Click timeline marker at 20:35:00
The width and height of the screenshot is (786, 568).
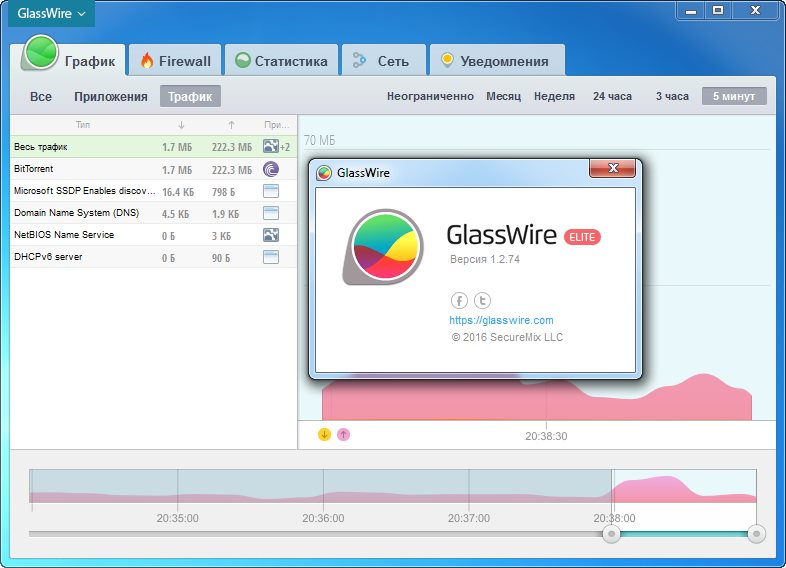coord(177,518)
